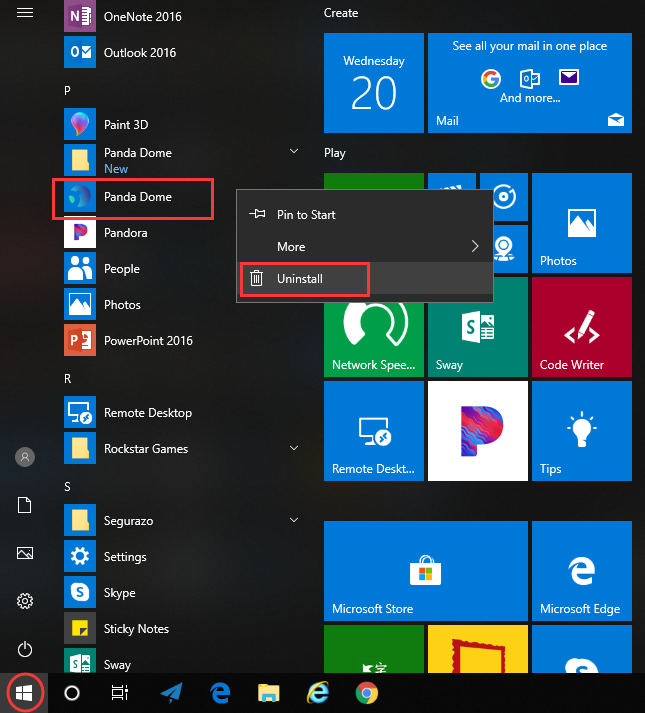Open the Photos tile
Viewport: 645px width, 713px height.
582,223
